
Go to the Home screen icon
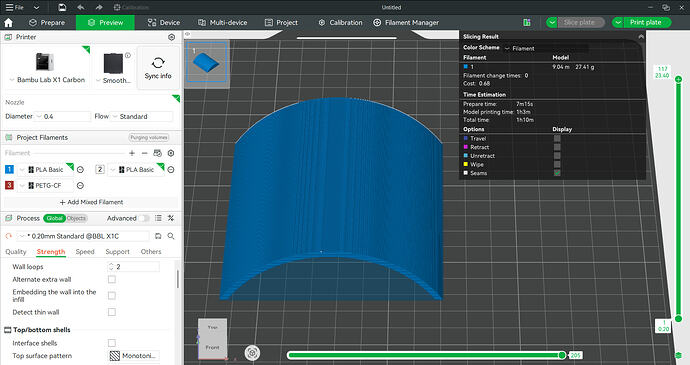pyautogui.click(x=8, y=22)
